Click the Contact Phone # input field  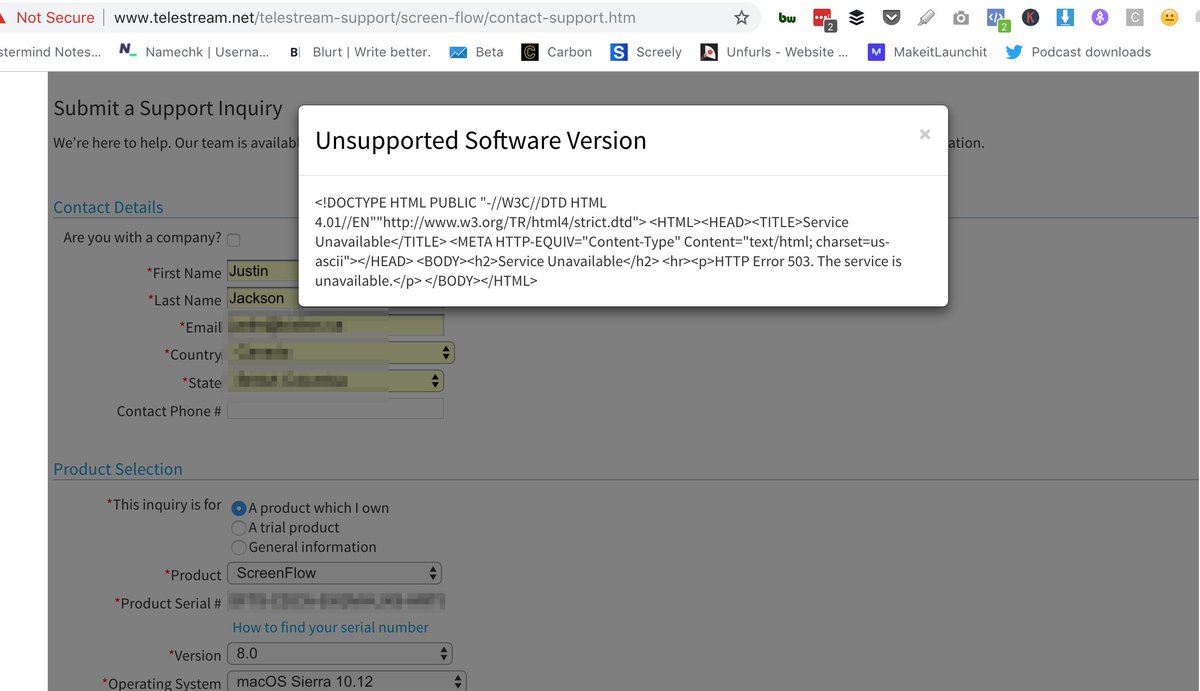pyautogui.click(x=335, y=410)
